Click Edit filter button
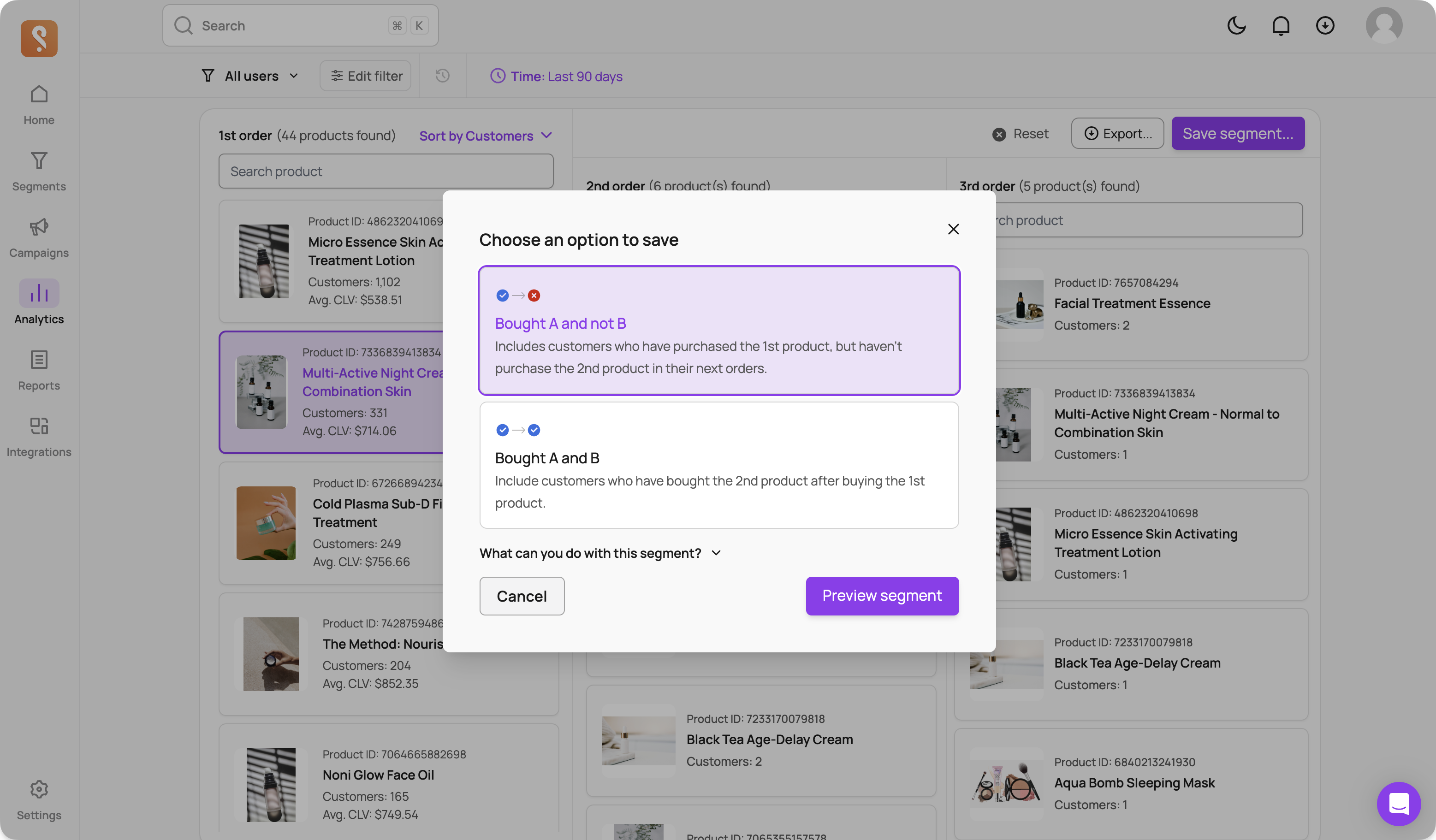Screen dimensions: 1436x840 pyautogui.click(x=365, y=76)
